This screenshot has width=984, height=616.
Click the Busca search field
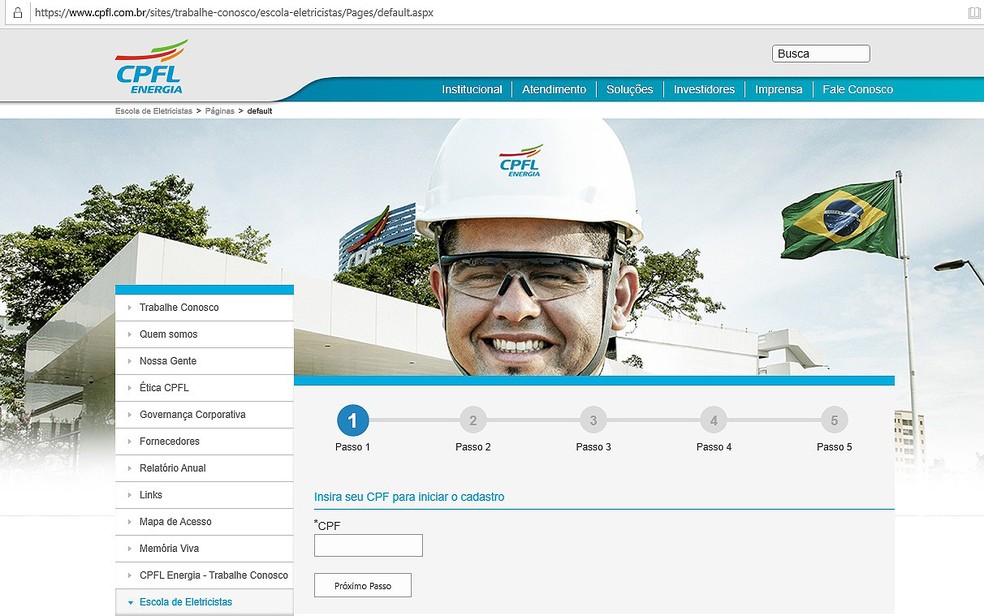821,54
